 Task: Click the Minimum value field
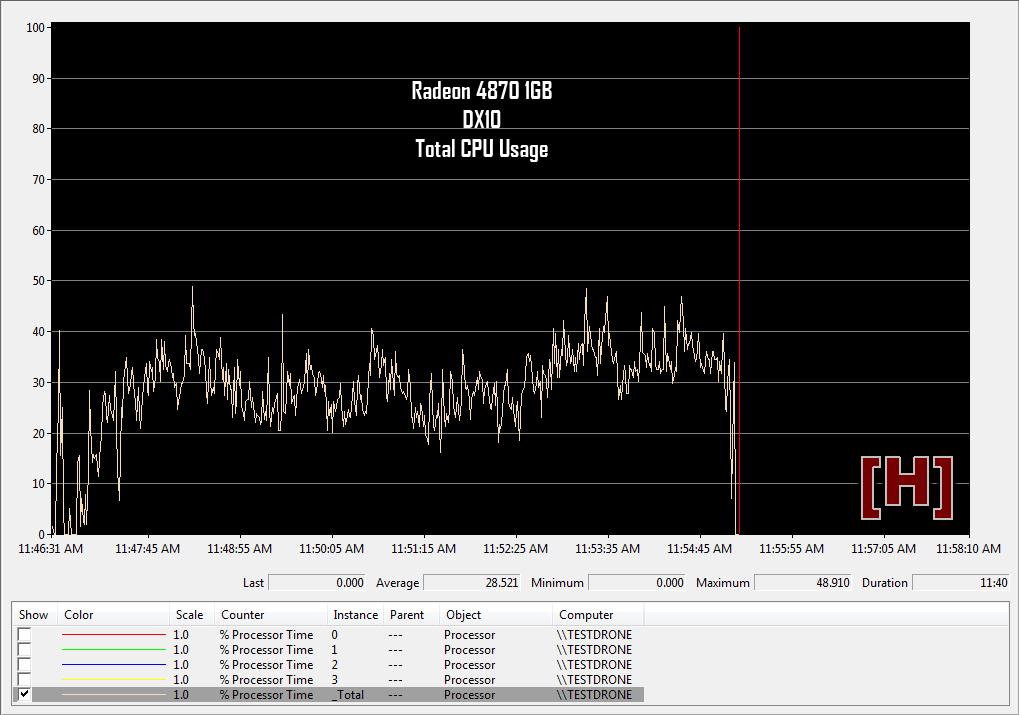[637, 582]
